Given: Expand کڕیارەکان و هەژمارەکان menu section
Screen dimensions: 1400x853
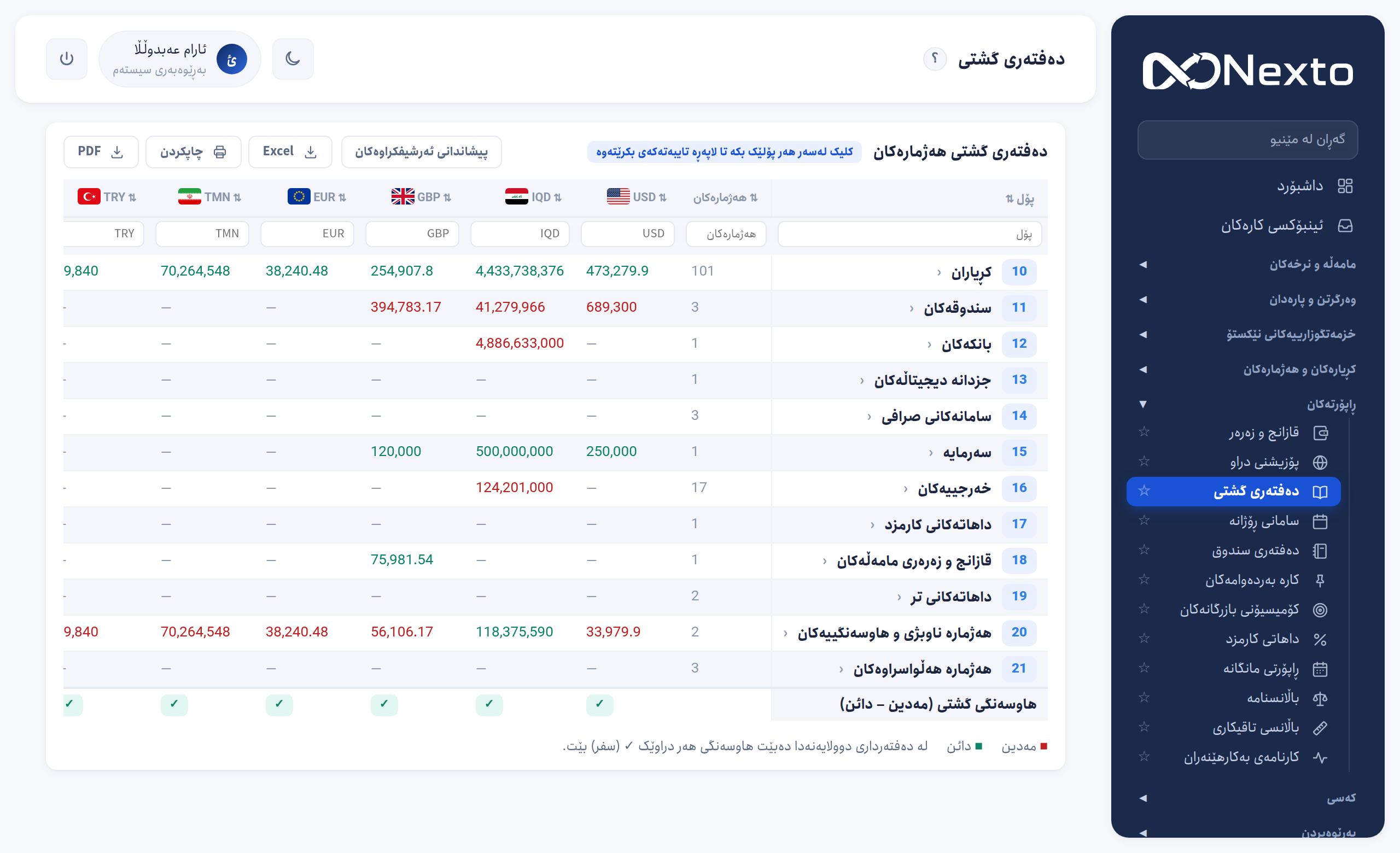Looking at the screenshot, I should pyautogui.click(x=1247, y=370).
